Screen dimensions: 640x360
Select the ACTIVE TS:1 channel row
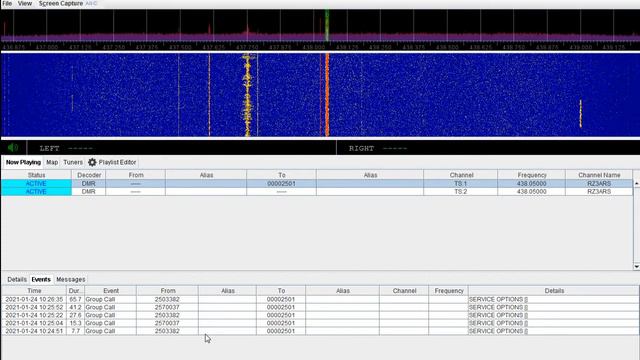coord(317,184)
